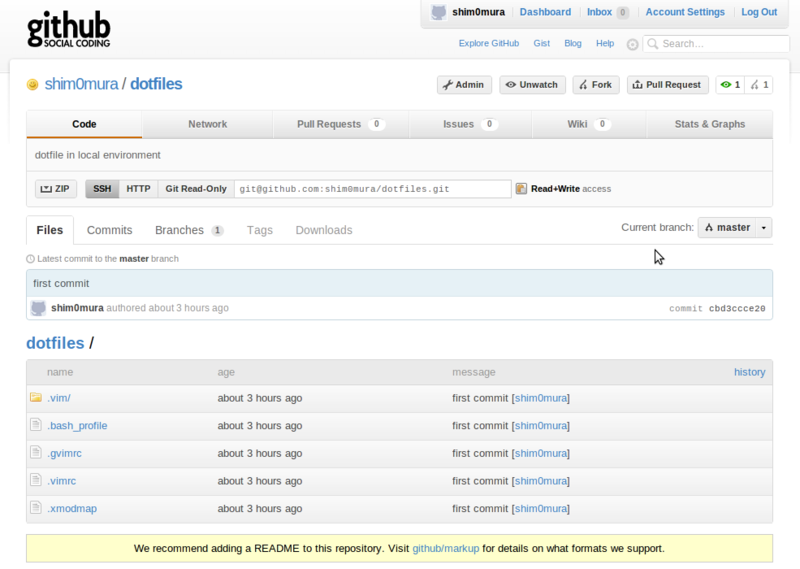Open the Wiki tab

[x=589, y=124]
